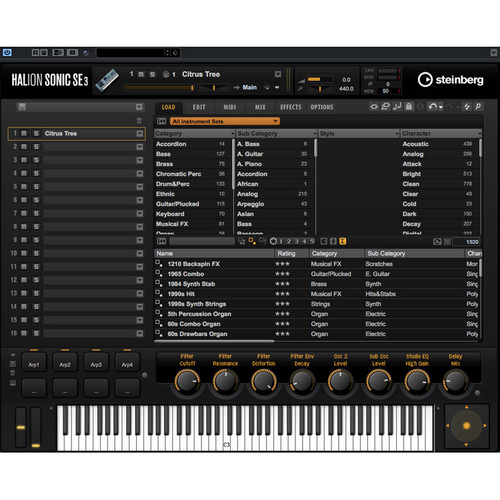Switch to the OPTIONS tab
Image resolution: width=500 pixels, height=500 pixels.
(x=322, y=107)
